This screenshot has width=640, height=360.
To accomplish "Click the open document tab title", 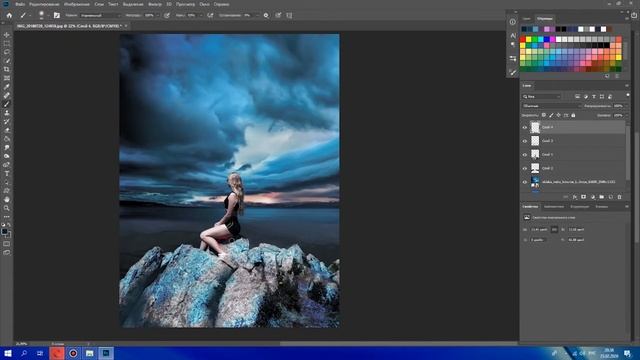I will point(69,26).
